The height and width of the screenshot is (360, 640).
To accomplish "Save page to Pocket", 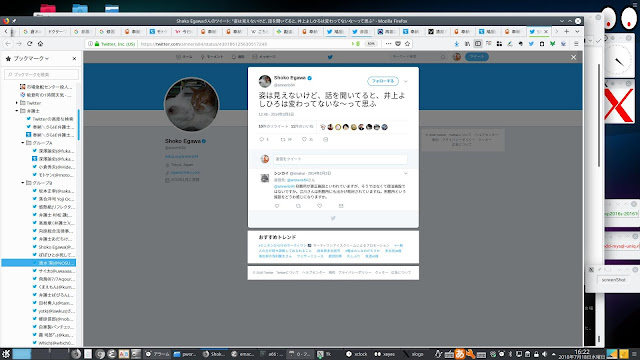I will tap(398, 44).
